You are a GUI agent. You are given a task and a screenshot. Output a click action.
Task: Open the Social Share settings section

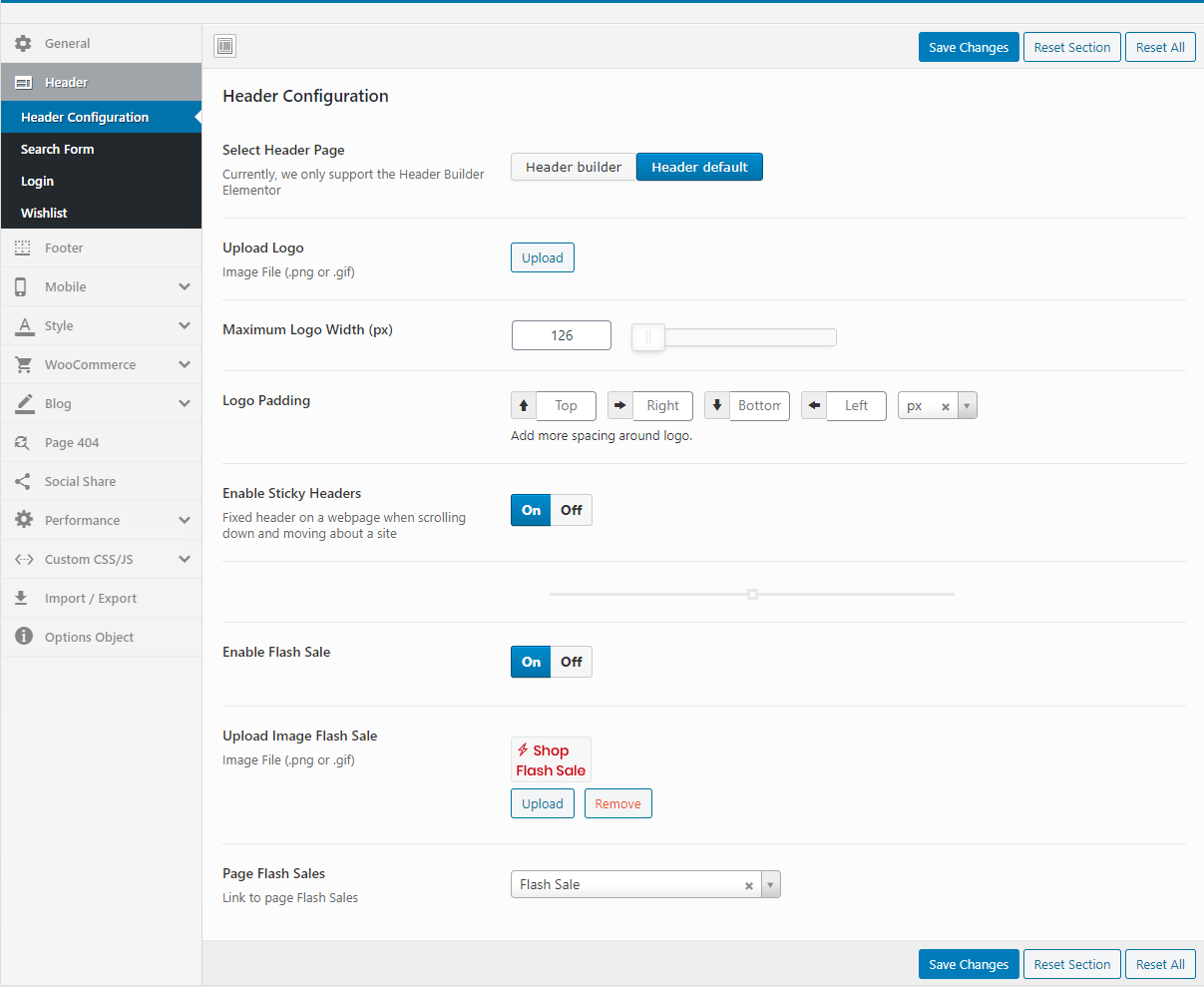(101, 481)
